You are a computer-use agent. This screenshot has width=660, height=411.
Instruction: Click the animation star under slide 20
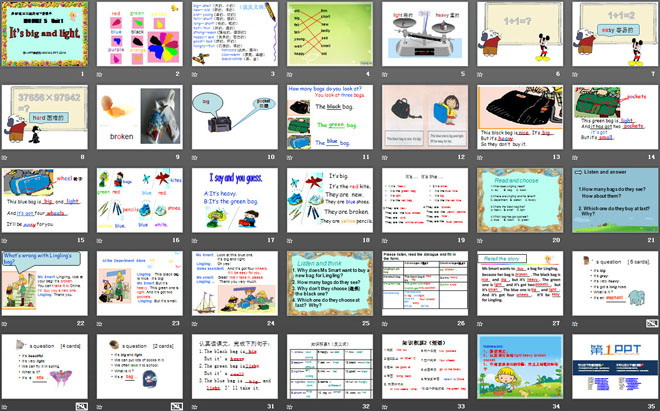coord(480,241)
